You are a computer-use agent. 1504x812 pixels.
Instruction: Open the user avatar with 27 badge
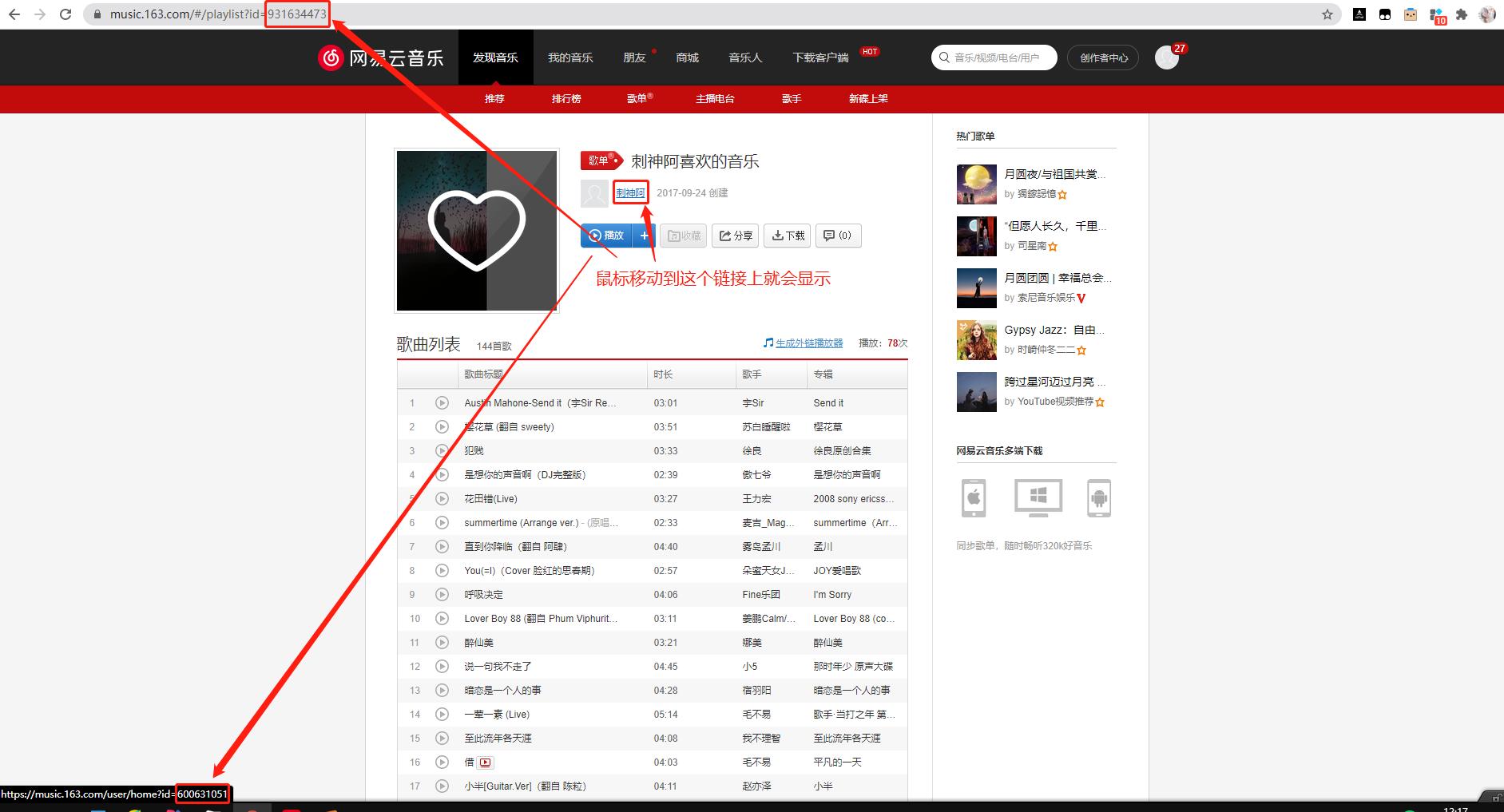[1167, 57]
